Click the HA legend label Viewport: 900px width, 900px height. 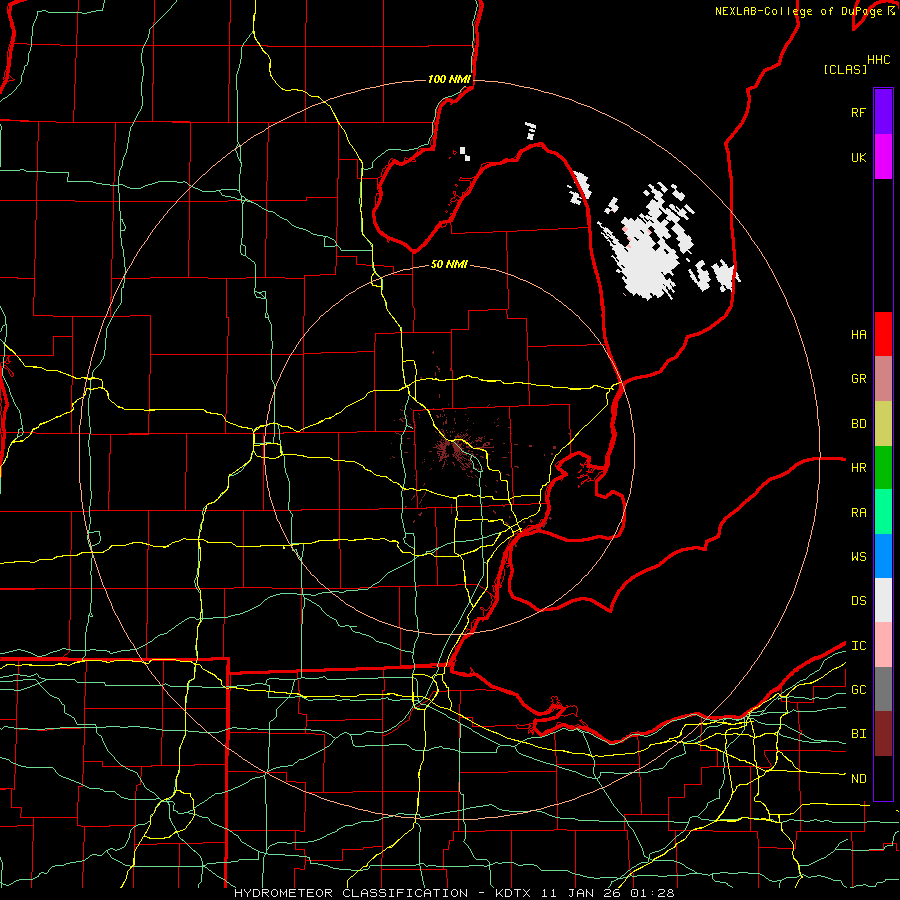coord(859,335)
